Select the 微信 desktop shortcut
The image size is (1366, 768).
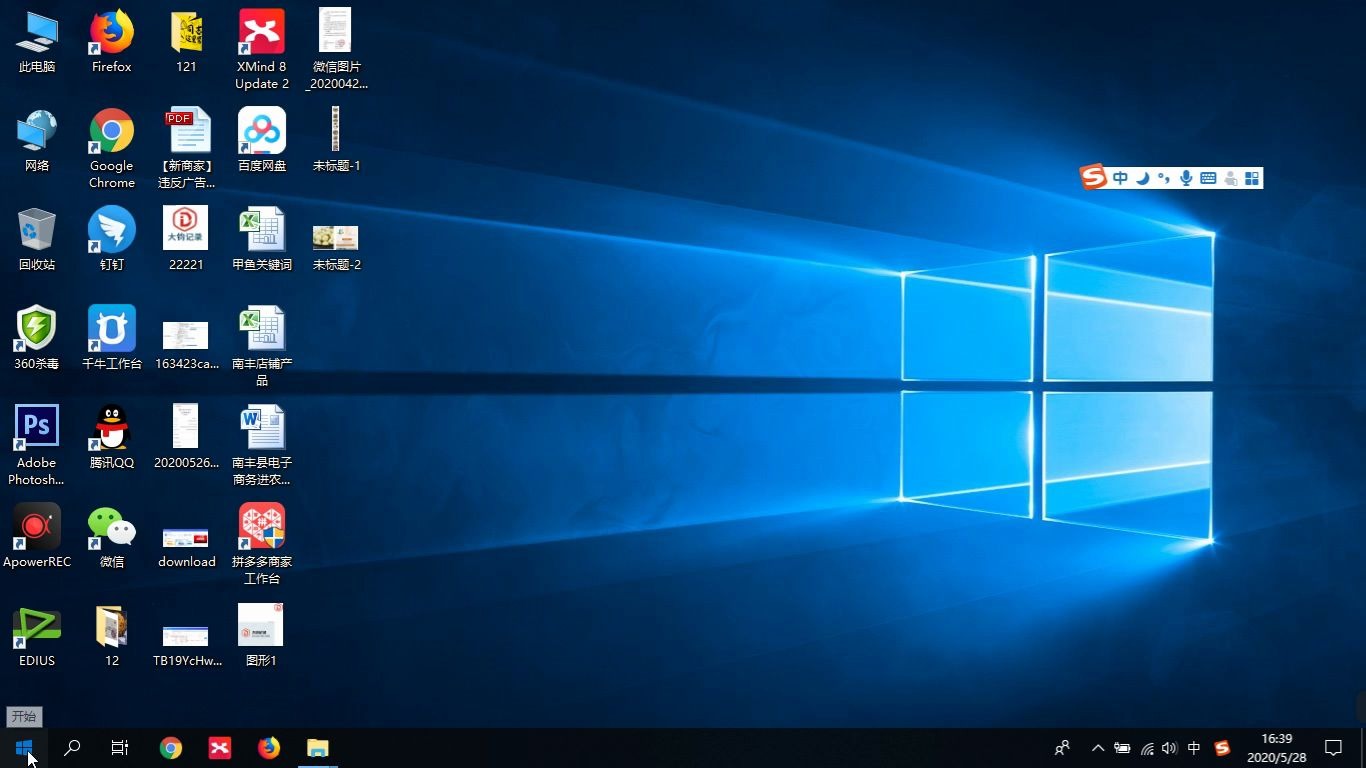[112, 537]
